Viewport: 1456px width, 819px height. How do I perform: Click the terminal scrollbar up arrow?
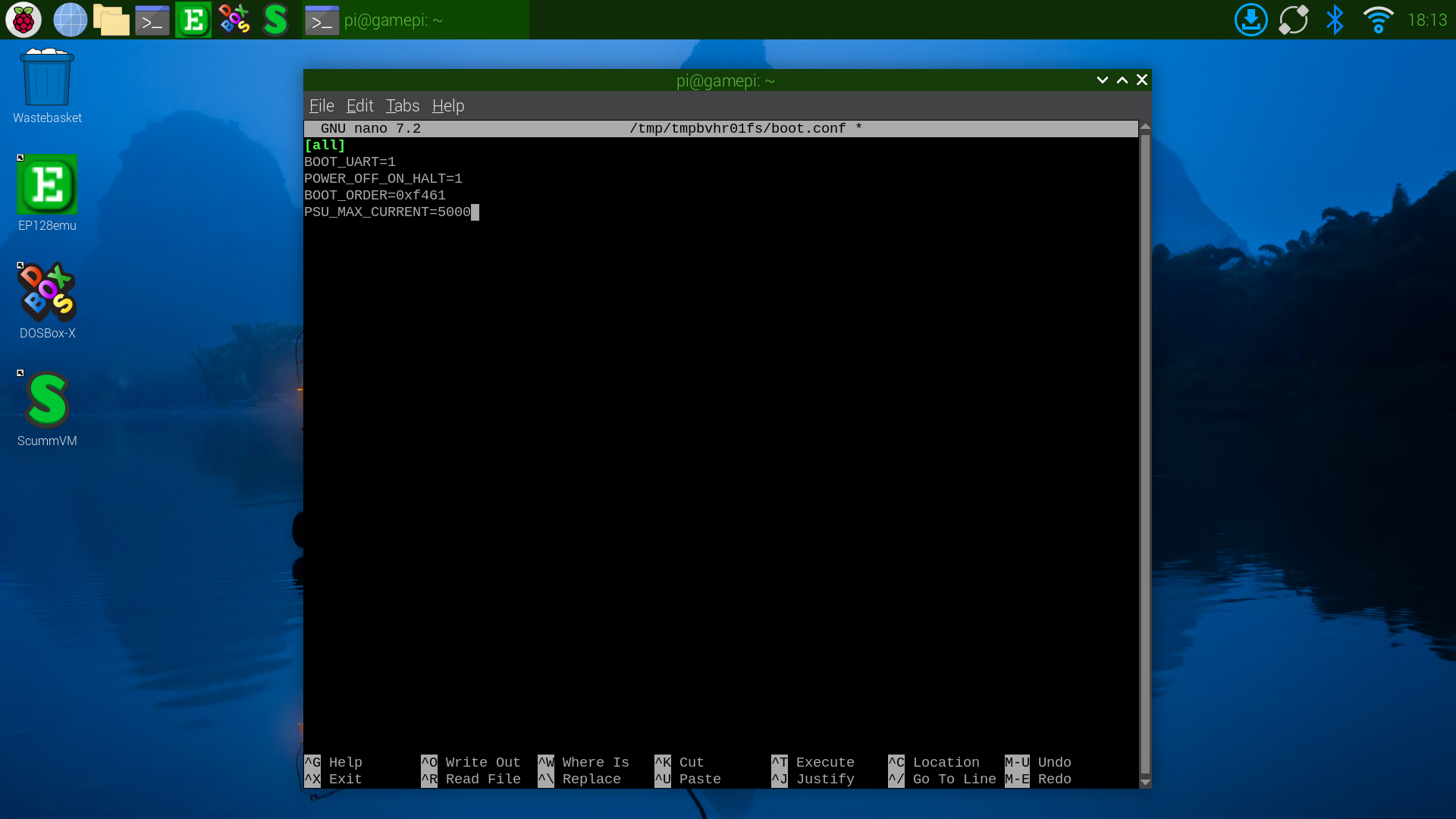pos(1145,127)
